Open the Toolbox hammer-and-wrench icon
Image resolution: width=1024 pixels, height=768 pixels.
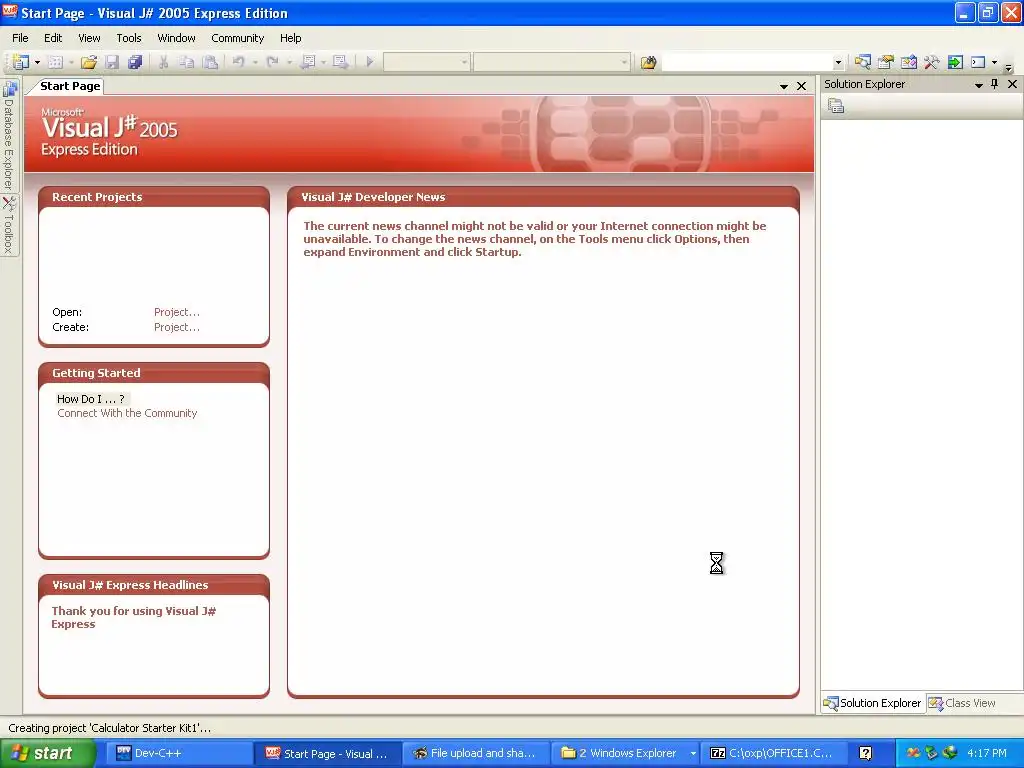click(x=932, y=62)
